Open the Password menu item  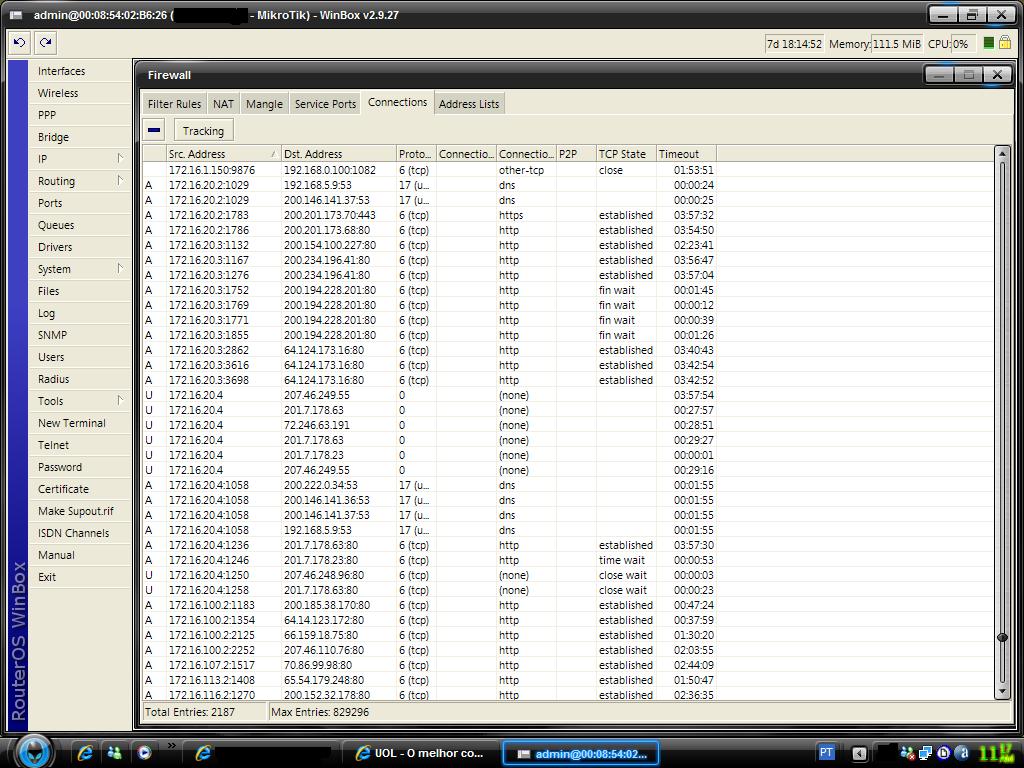[80, 467]
